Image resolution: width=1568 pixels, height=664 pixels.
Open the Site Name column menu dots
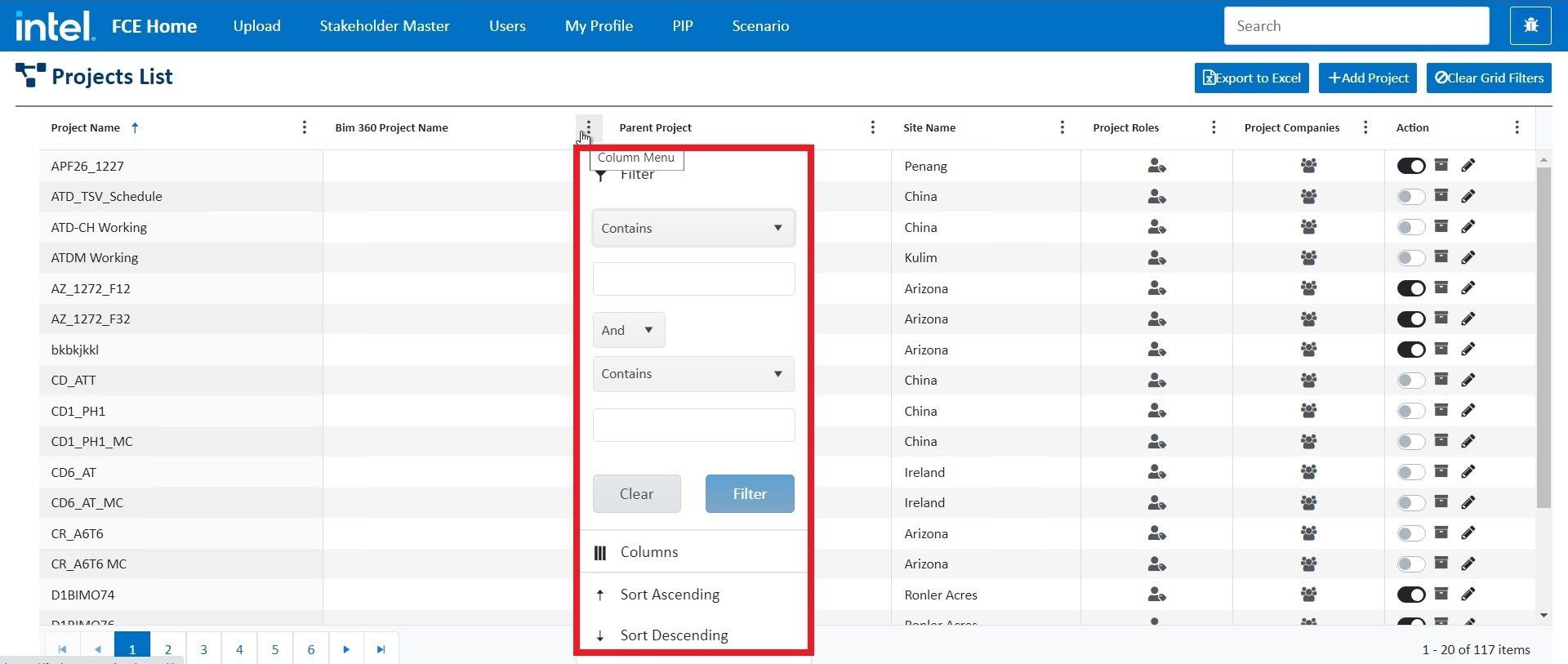[x=1062, y=127]
